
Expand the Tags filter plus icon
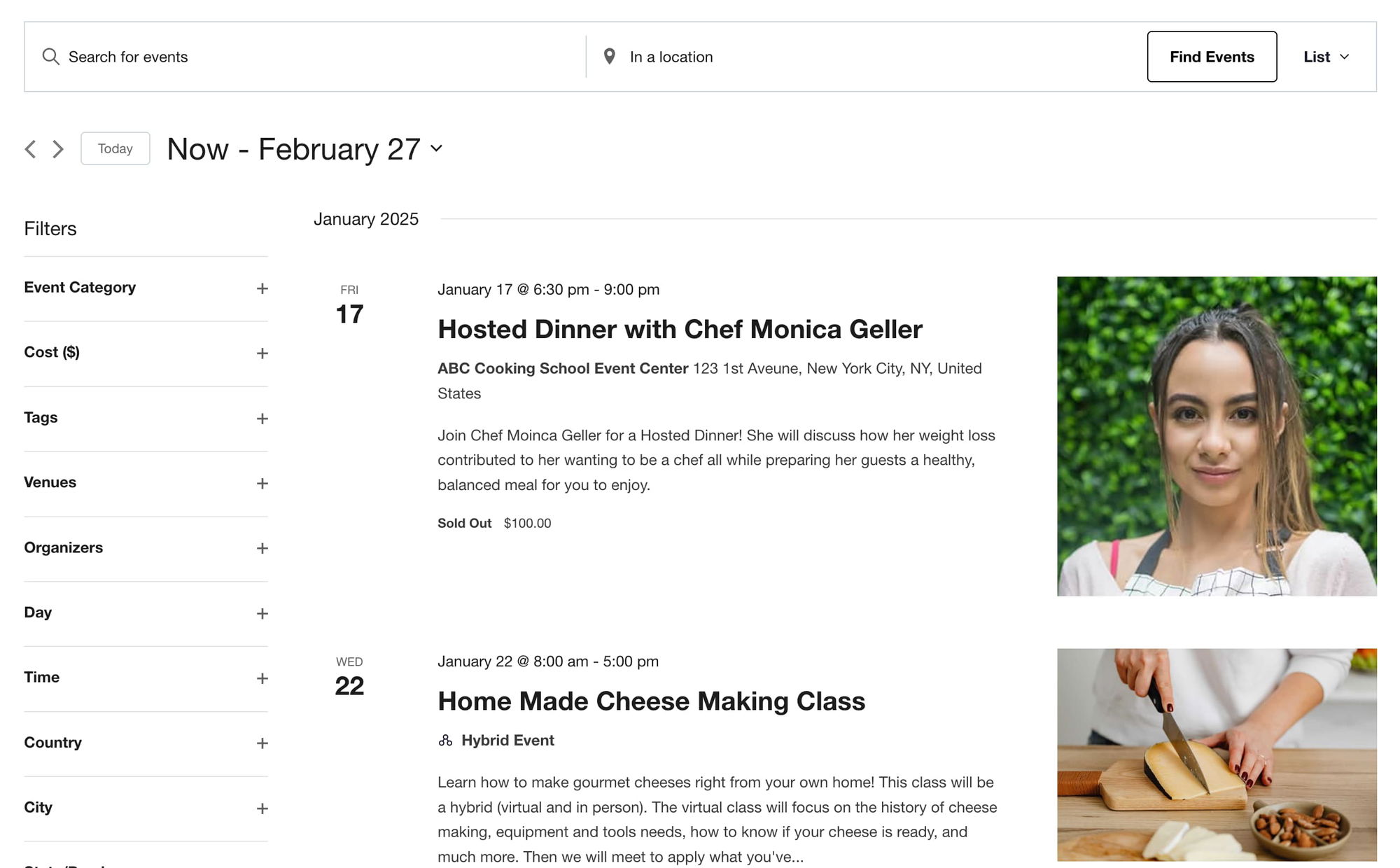pyautogui.click(x=262, y=419)
